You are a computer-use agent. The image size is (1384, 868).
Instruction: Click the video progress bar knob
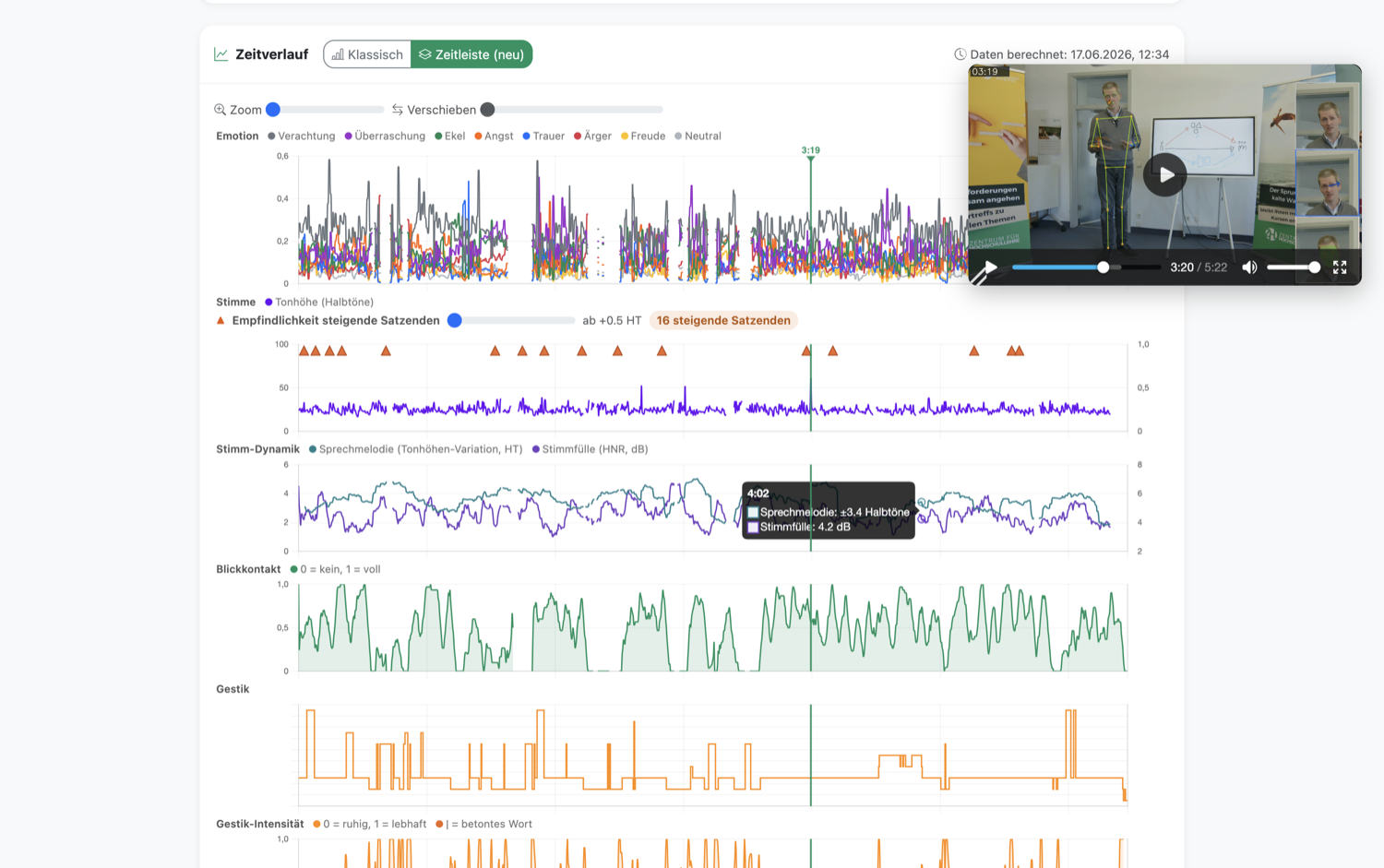pyautogui.click(x=1103, y=268)
